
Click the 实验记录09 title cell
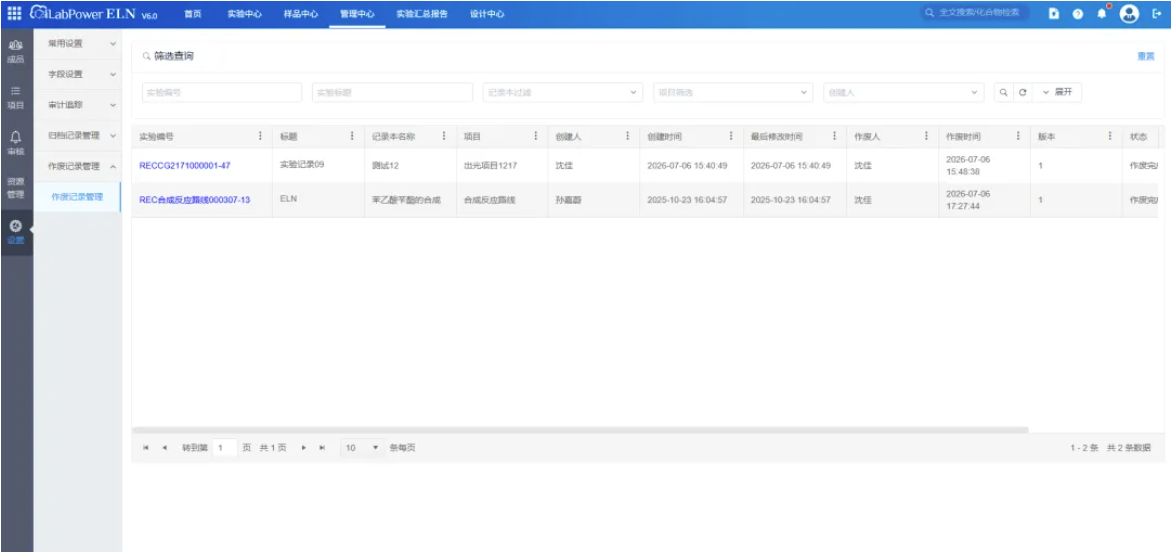302,164
